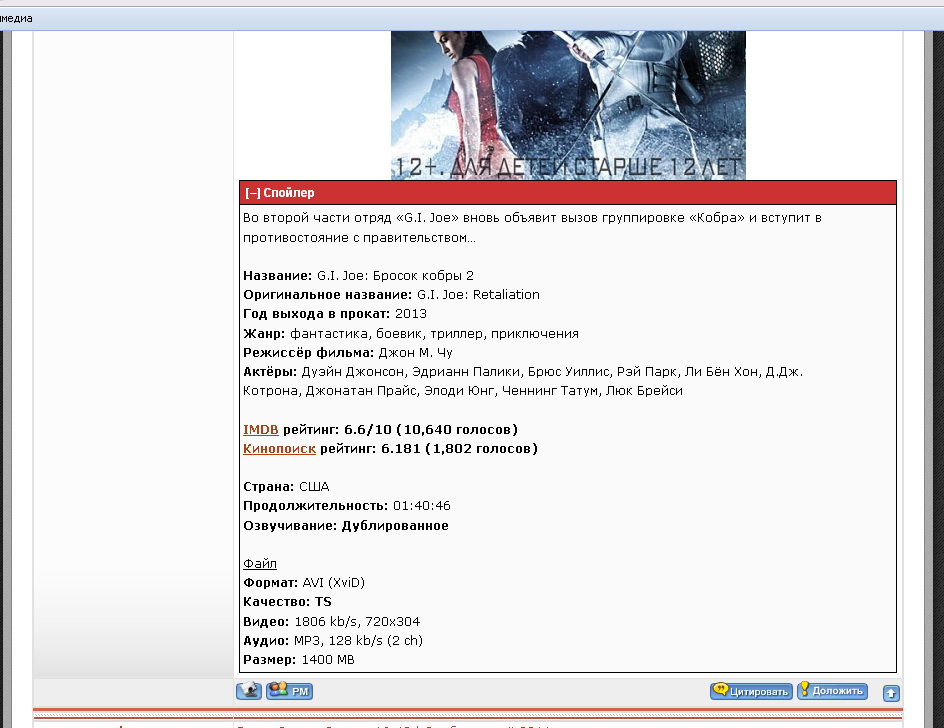
Task: Click the country line 'Страна: США'
Action: [x=286, y=487]
